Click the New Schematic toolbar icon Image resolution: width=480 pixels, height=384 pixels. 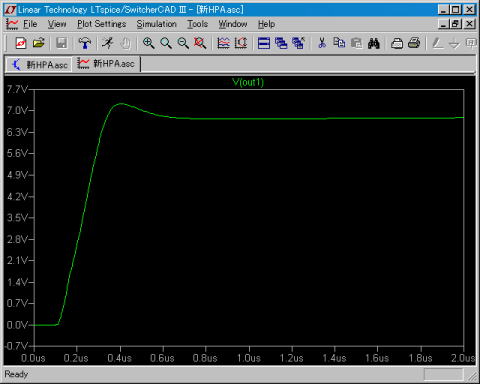pos(21,43)
